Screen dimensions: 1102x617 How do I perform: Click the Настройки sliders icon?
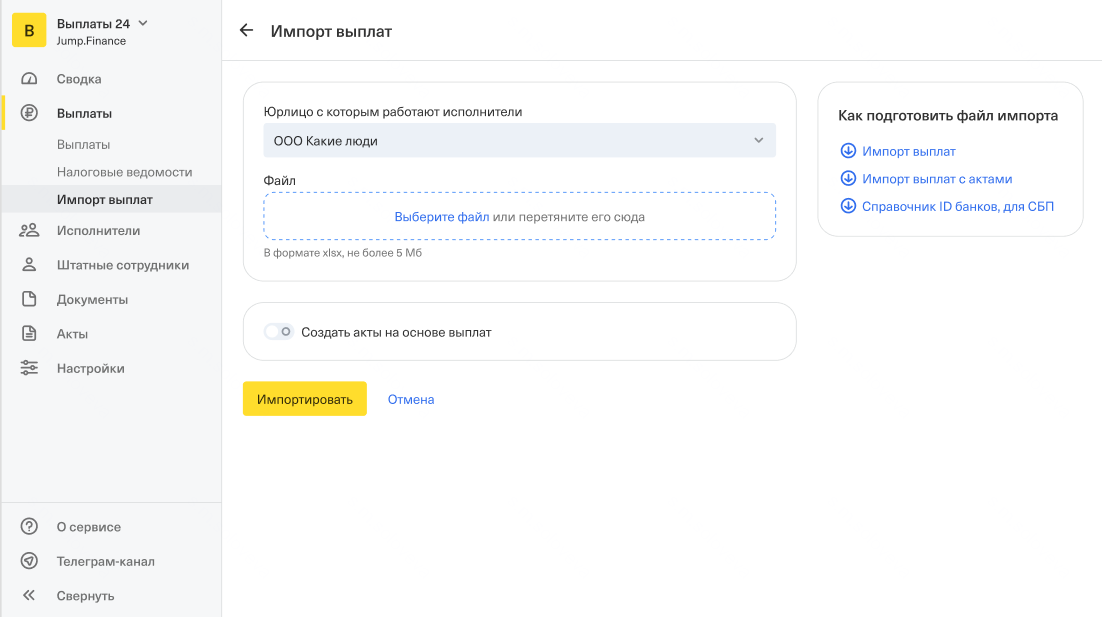click(x=29, y=368)
